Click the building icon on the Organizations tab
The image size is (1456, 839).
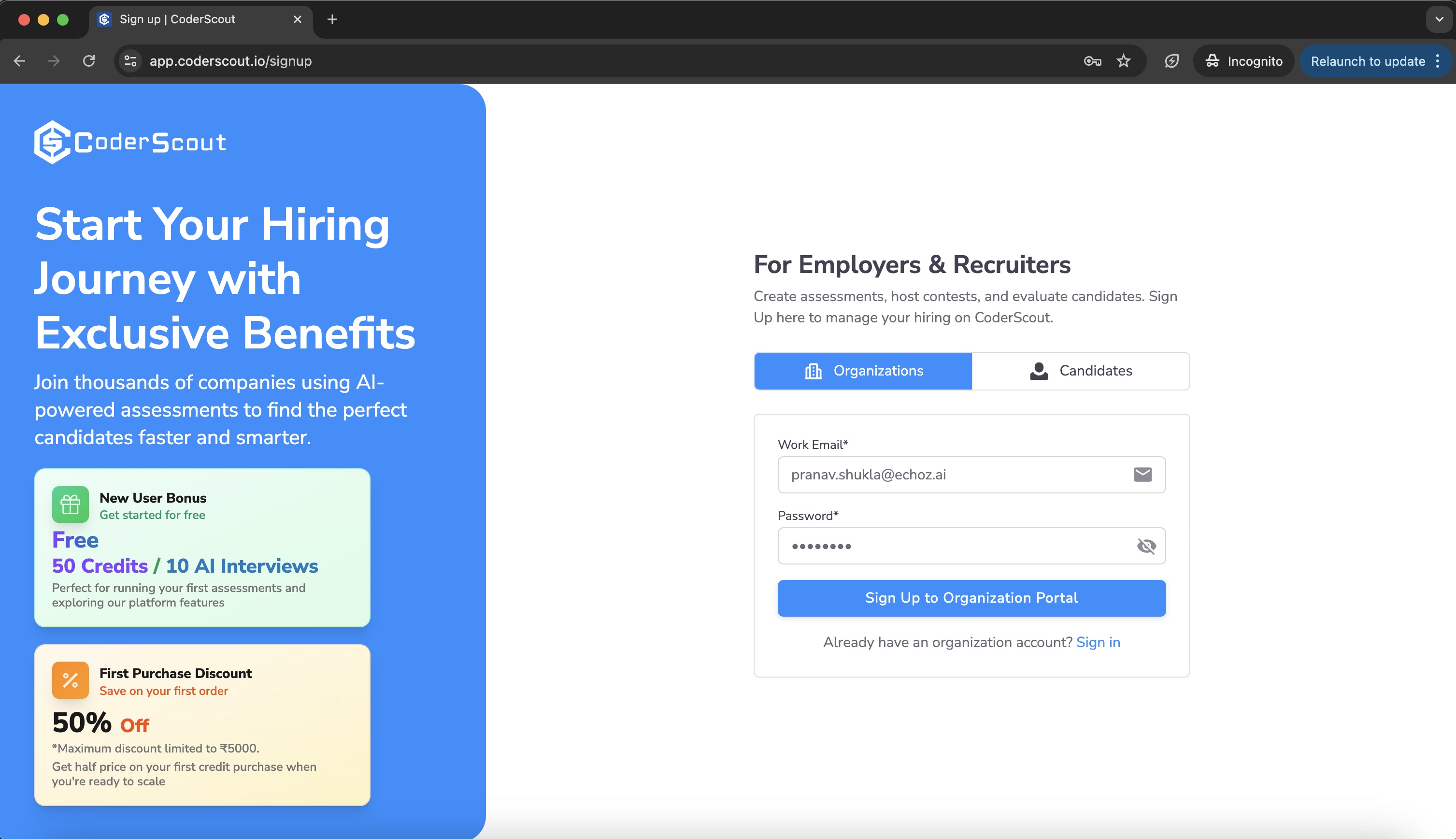coord(812,371)
